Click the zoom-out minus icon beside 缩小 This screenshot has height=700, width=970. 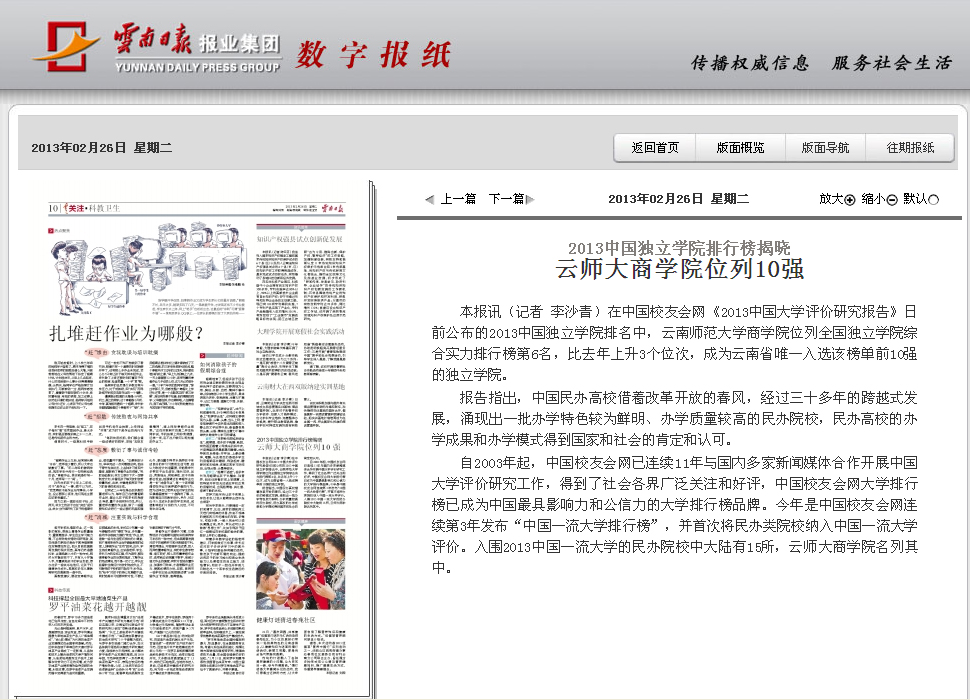[x=891, y=200]
